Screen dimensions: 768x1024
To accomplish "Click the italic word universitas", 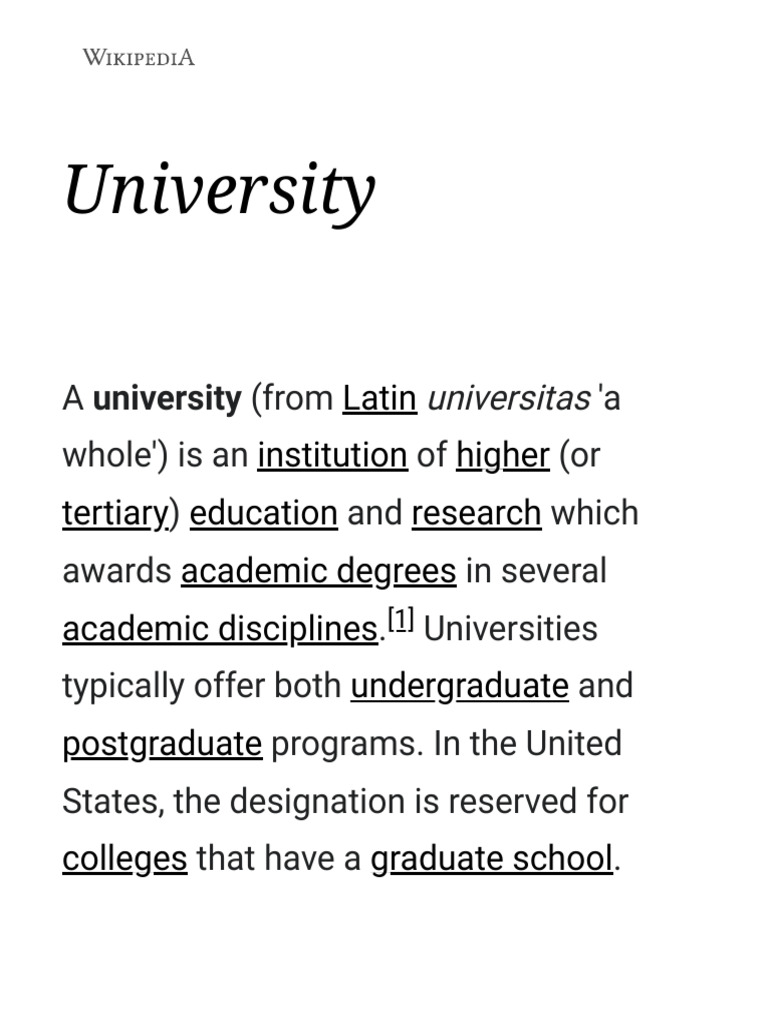I will pyautogui.click(x=508, y=398).
